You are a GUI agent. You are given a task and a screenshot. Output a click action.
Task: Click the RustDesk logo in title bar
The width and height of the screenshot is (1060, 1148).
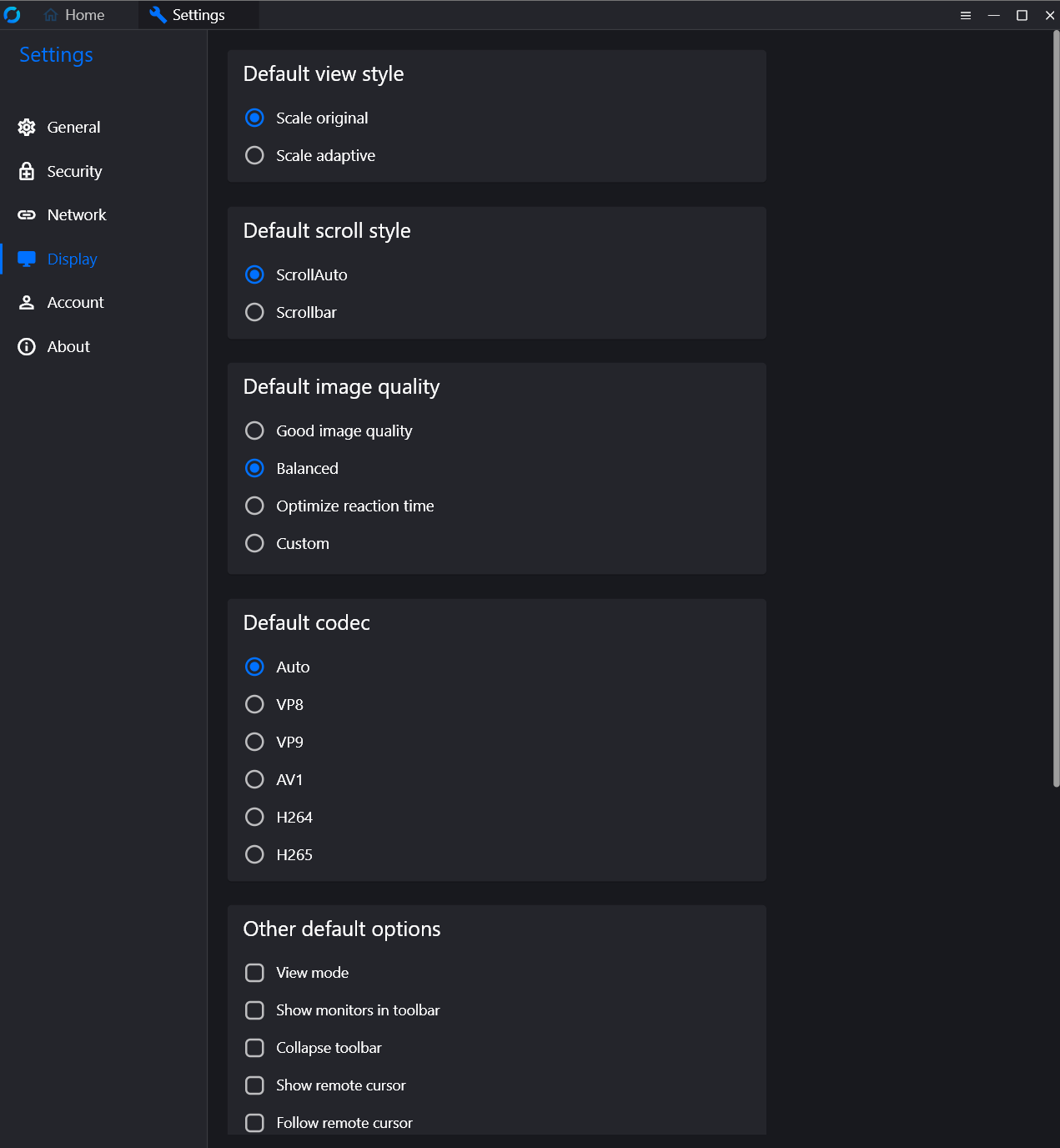13,15
